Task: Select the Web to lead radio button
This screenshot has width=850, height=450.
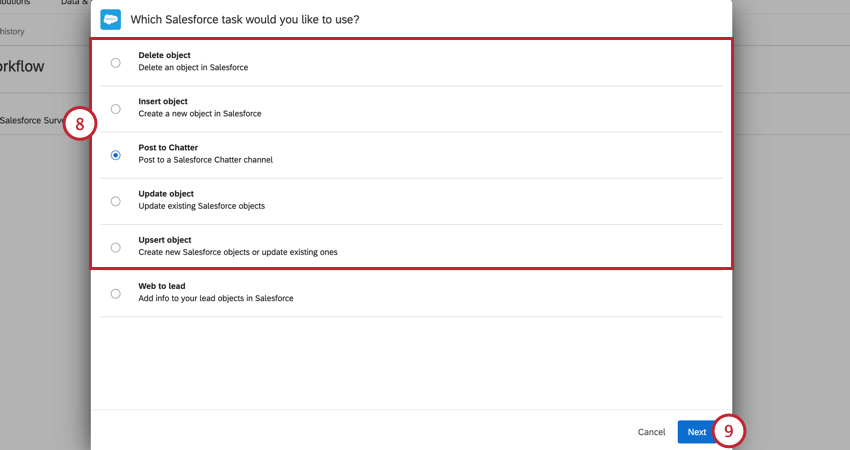Action: point(116,293)
